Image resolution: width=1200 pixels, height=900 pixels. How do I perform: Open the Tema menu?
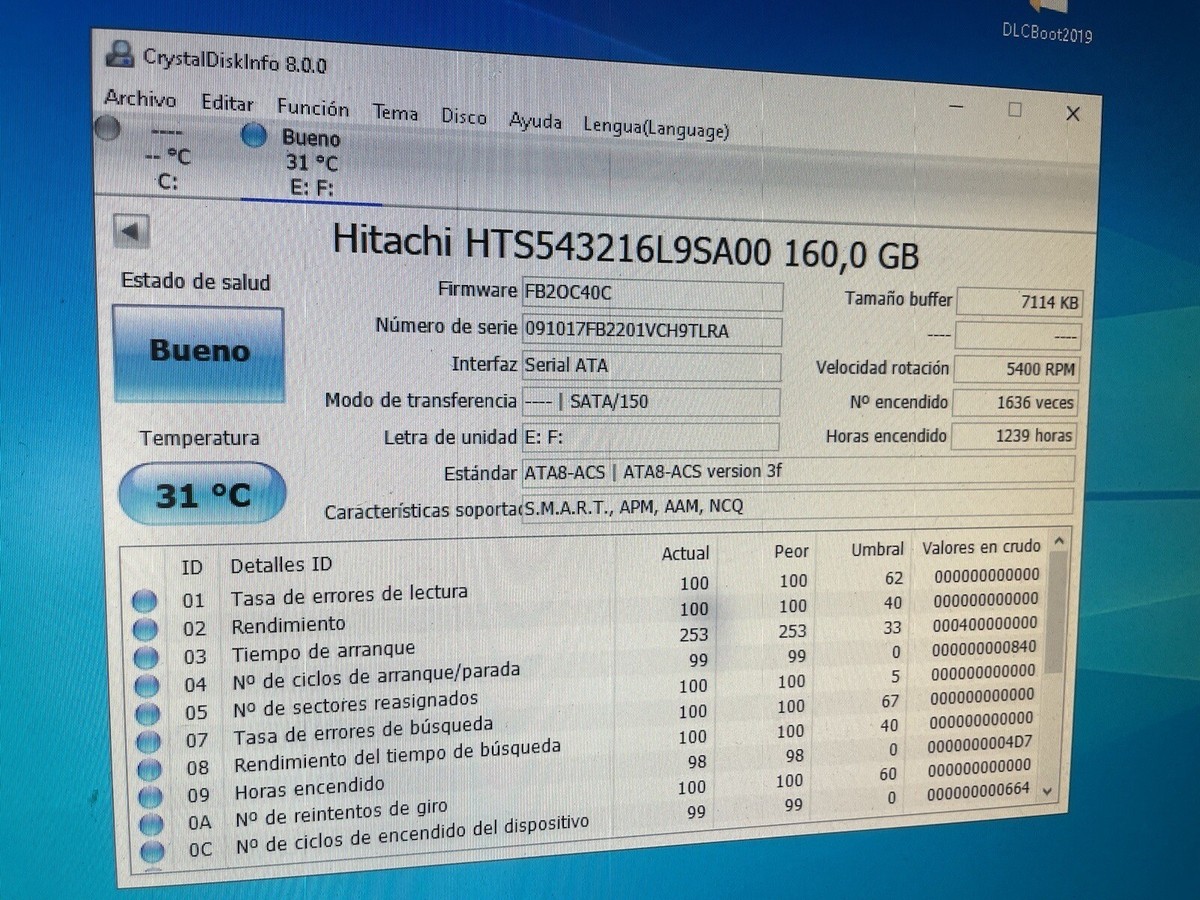click(x=396, y=113)
